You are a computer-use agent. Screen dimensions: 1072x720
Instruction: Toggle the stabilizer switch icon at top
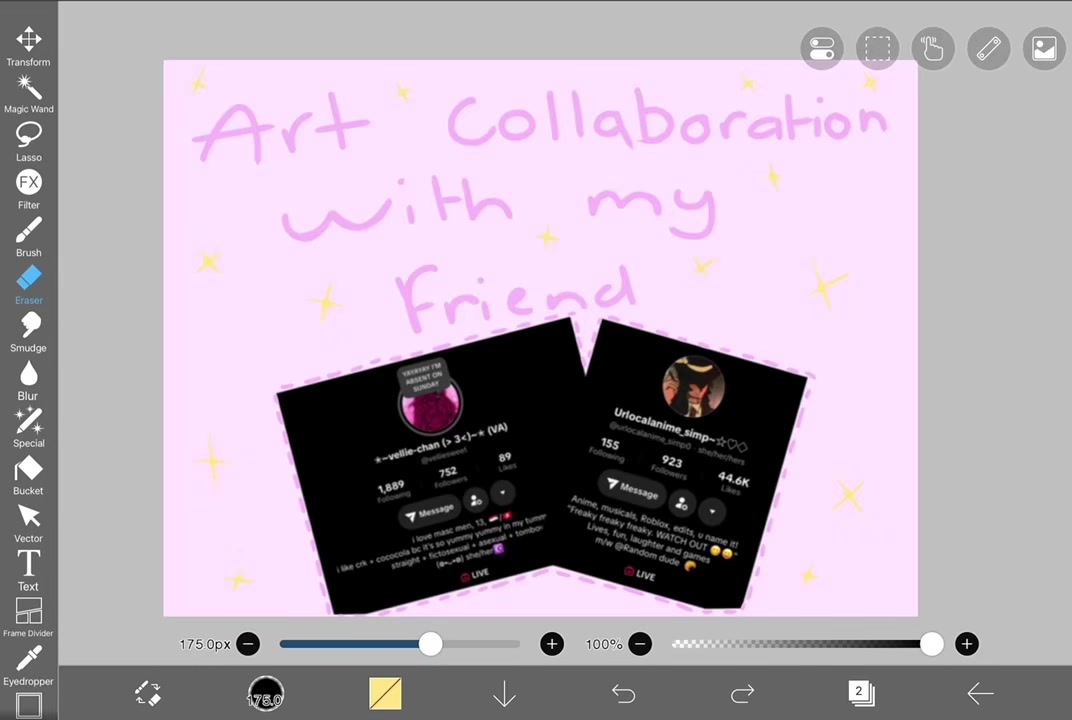pyautogui.click(x=822, y=49)
